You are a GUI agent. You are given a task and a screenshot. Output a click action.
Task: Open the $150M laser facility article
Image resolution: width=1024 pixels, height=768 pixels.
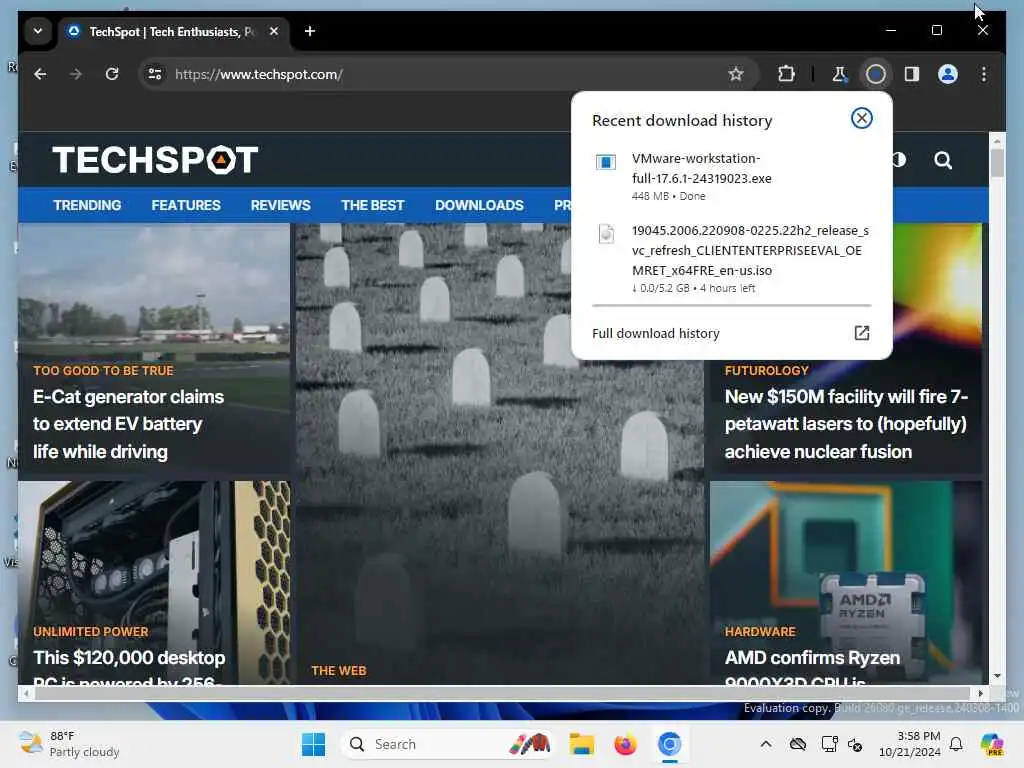click(846, 424)
